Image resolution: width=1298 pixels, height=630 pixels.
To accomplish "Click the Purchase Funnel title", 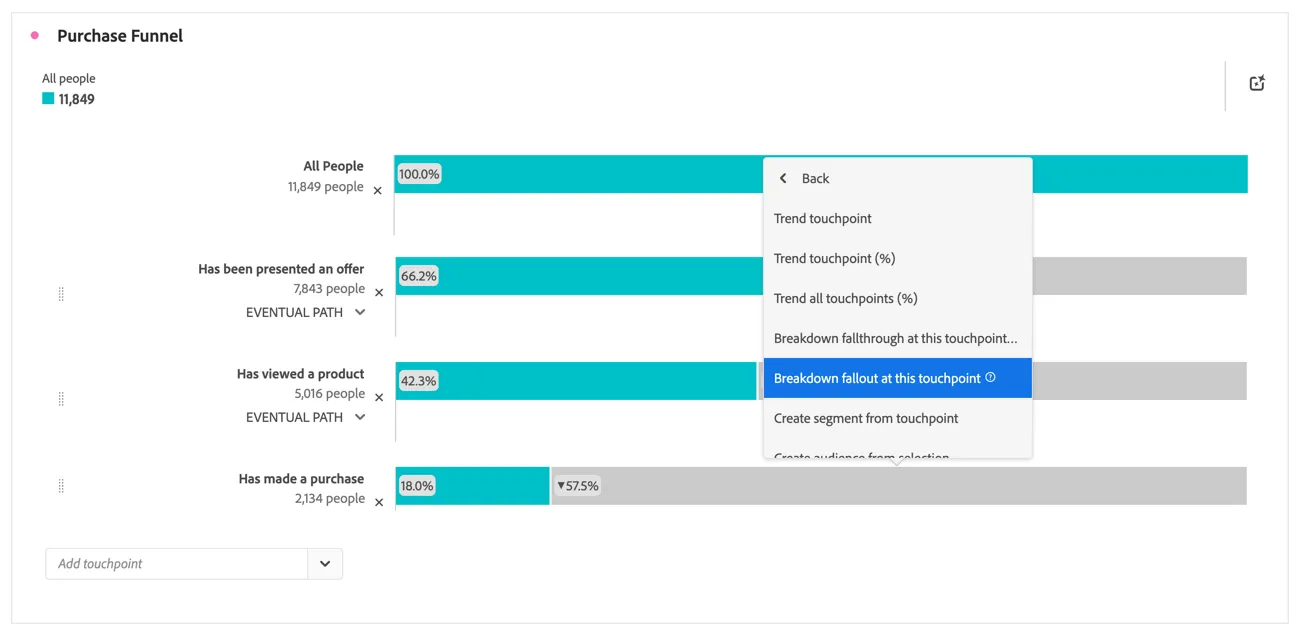I will (x=120, y=36).
